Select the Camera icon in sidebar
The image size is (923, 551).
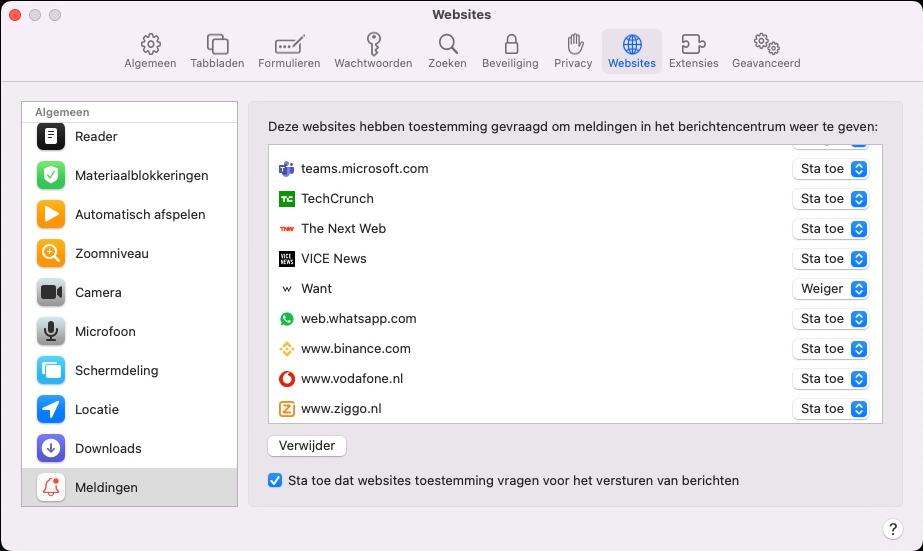(x=51, y=293)
